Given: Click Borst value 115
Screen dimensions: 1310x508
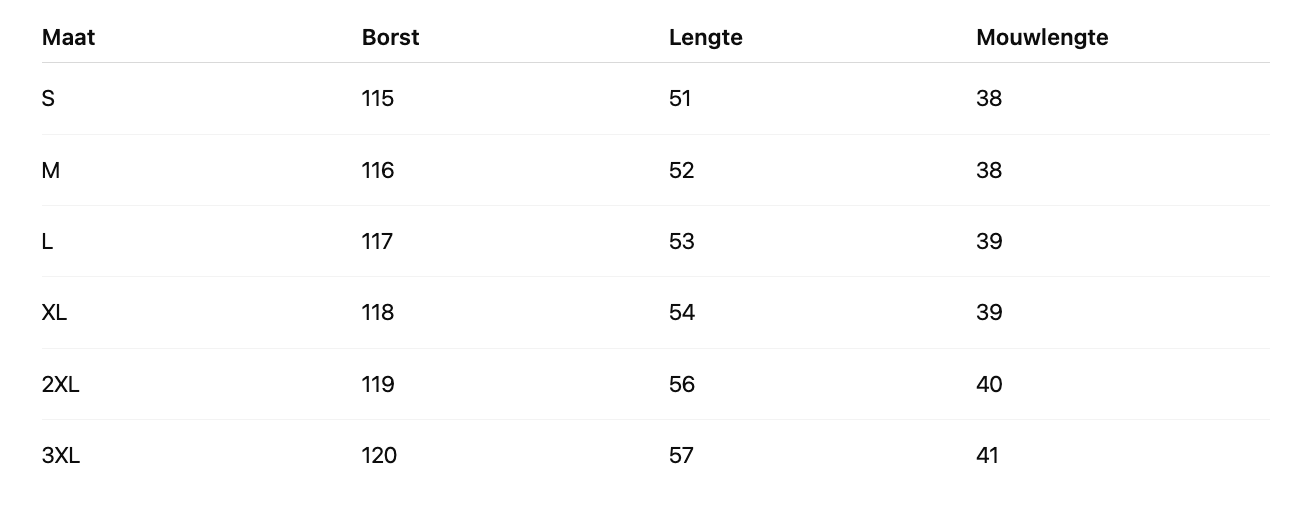Looking at the screenshot, I should click(378, 99).
